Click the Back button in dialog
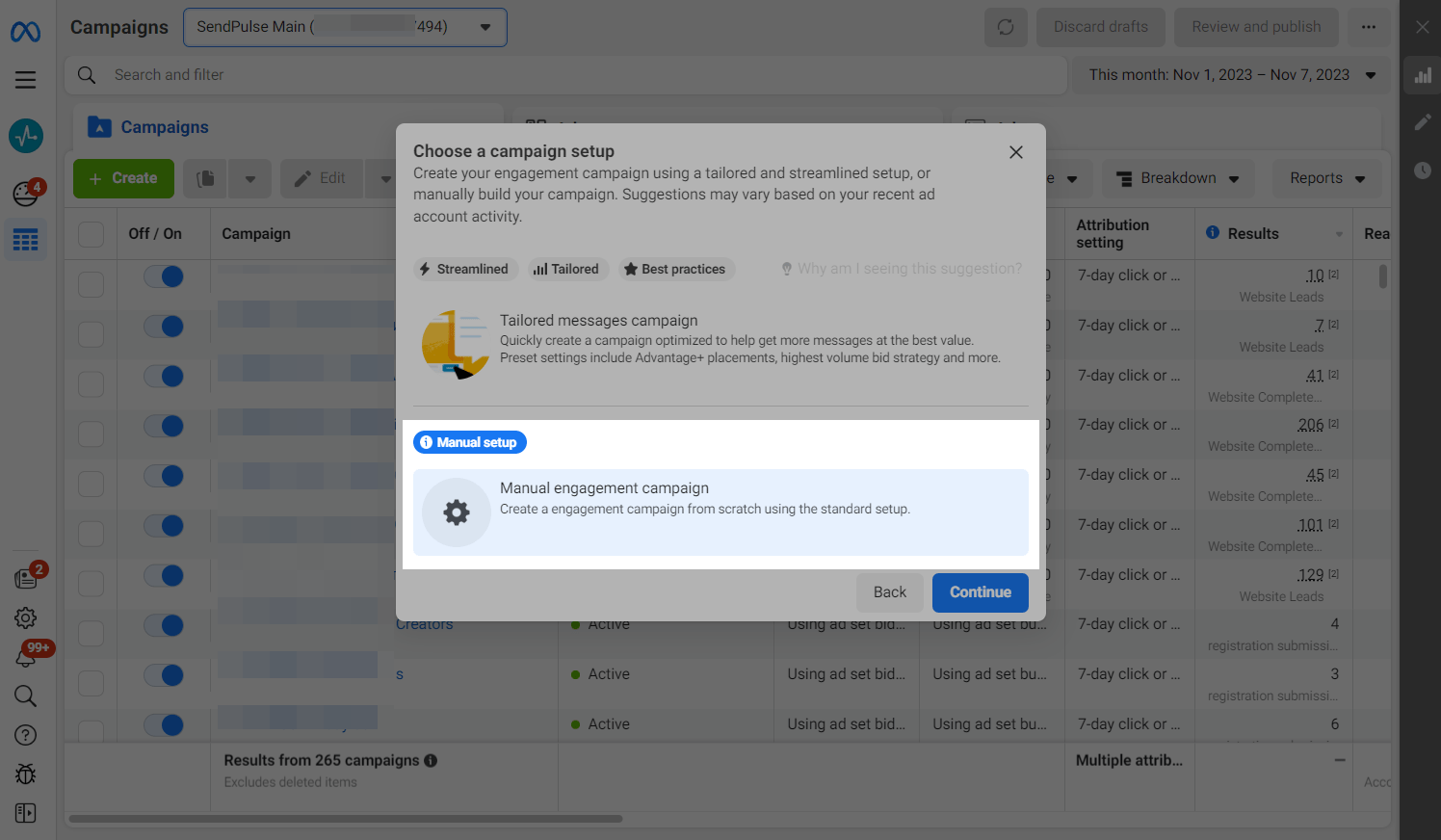Viewport: 1441px width, 840px height. 889,592
